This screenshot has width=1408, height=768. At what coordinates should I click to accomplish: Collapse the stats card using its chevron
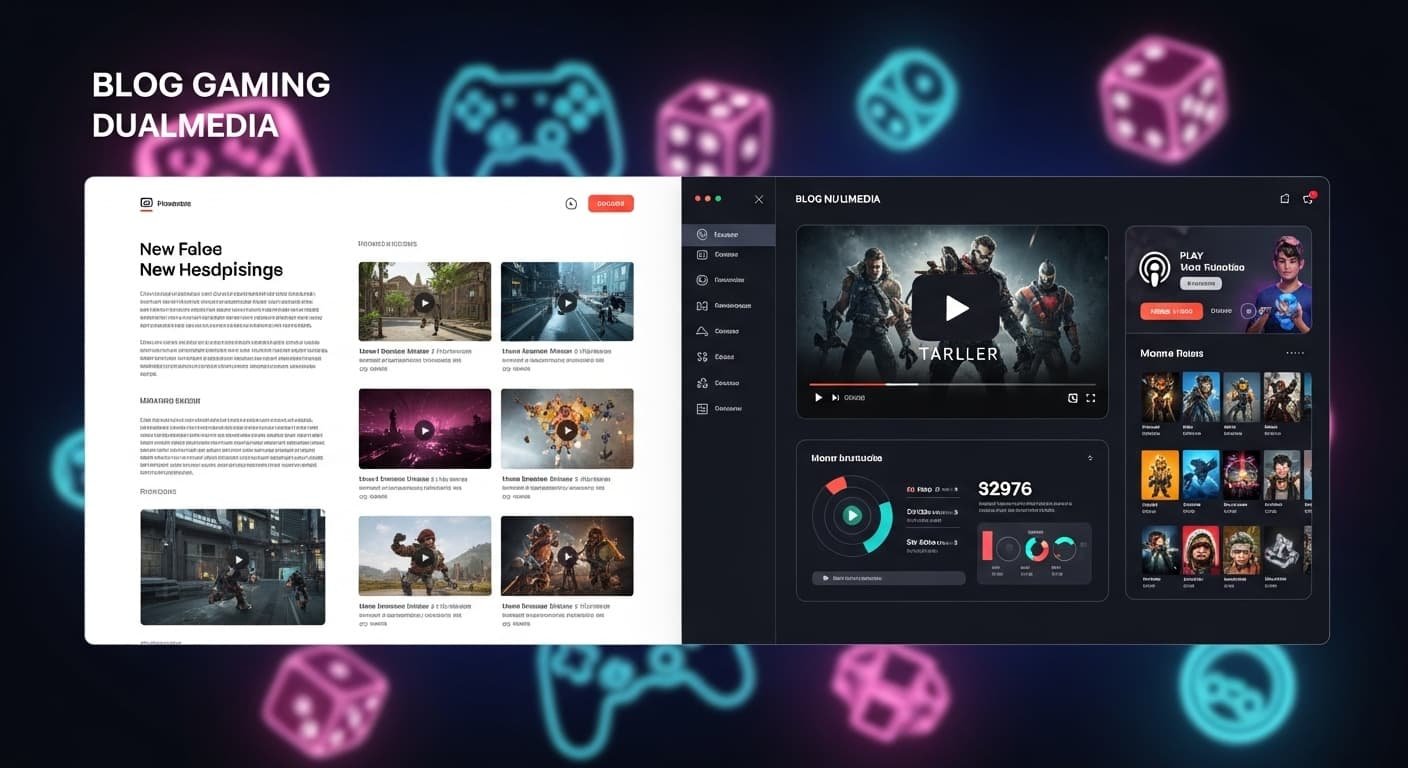click(1090, 456)
